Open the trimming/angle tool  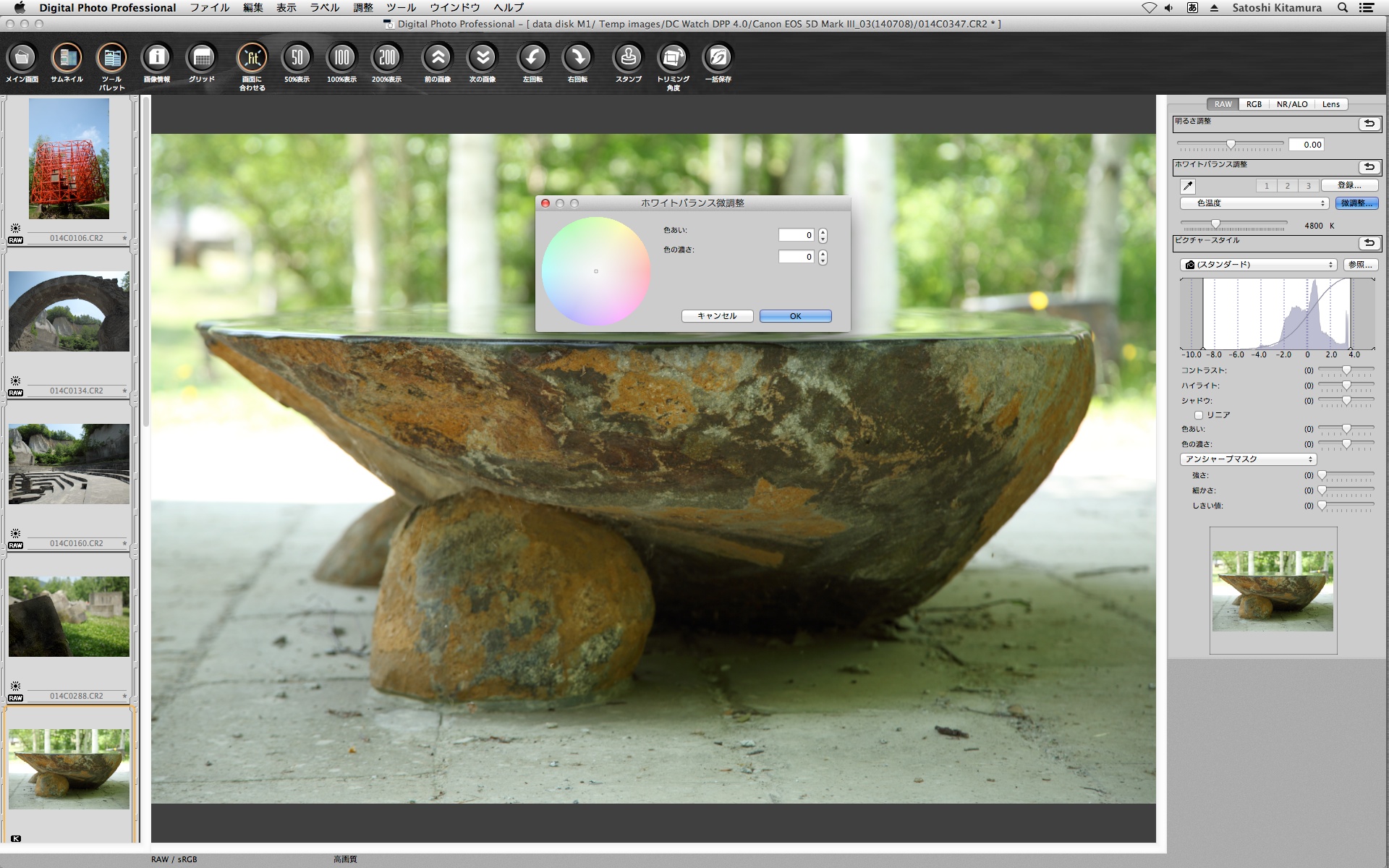673,58
